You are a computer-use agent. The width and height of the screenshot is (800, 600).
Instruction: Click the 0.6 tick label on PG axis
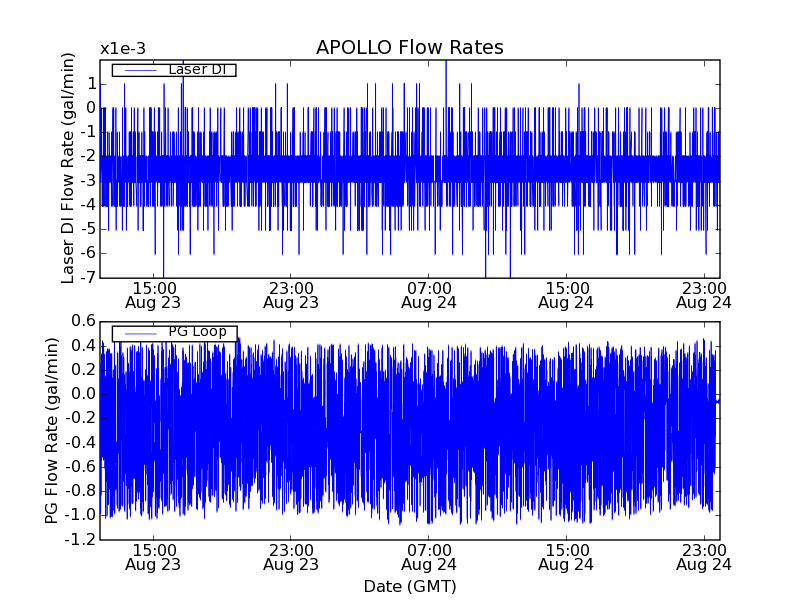[83, 321]
